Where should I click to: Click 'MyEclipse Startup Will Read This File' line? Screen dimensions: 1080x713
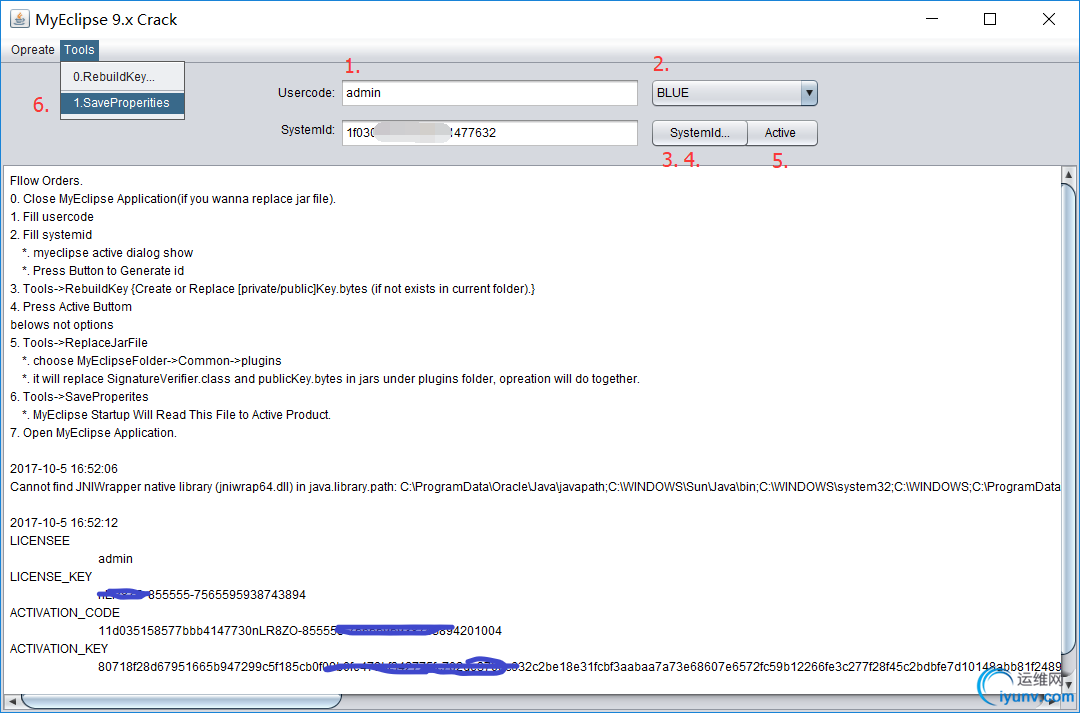click(176, 414)
